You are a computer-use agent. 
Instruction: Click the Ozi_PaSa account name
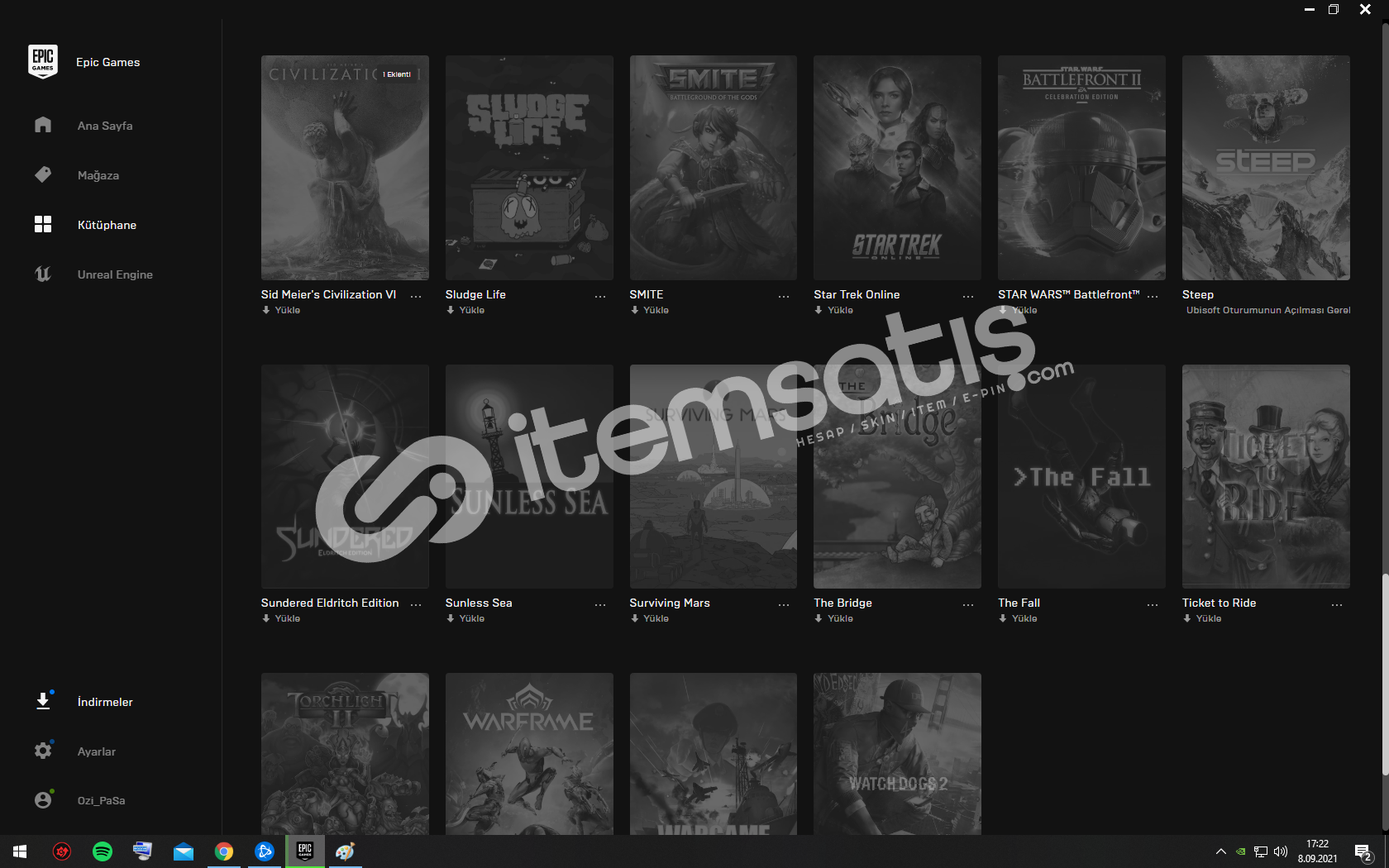[x=102, y=800]
